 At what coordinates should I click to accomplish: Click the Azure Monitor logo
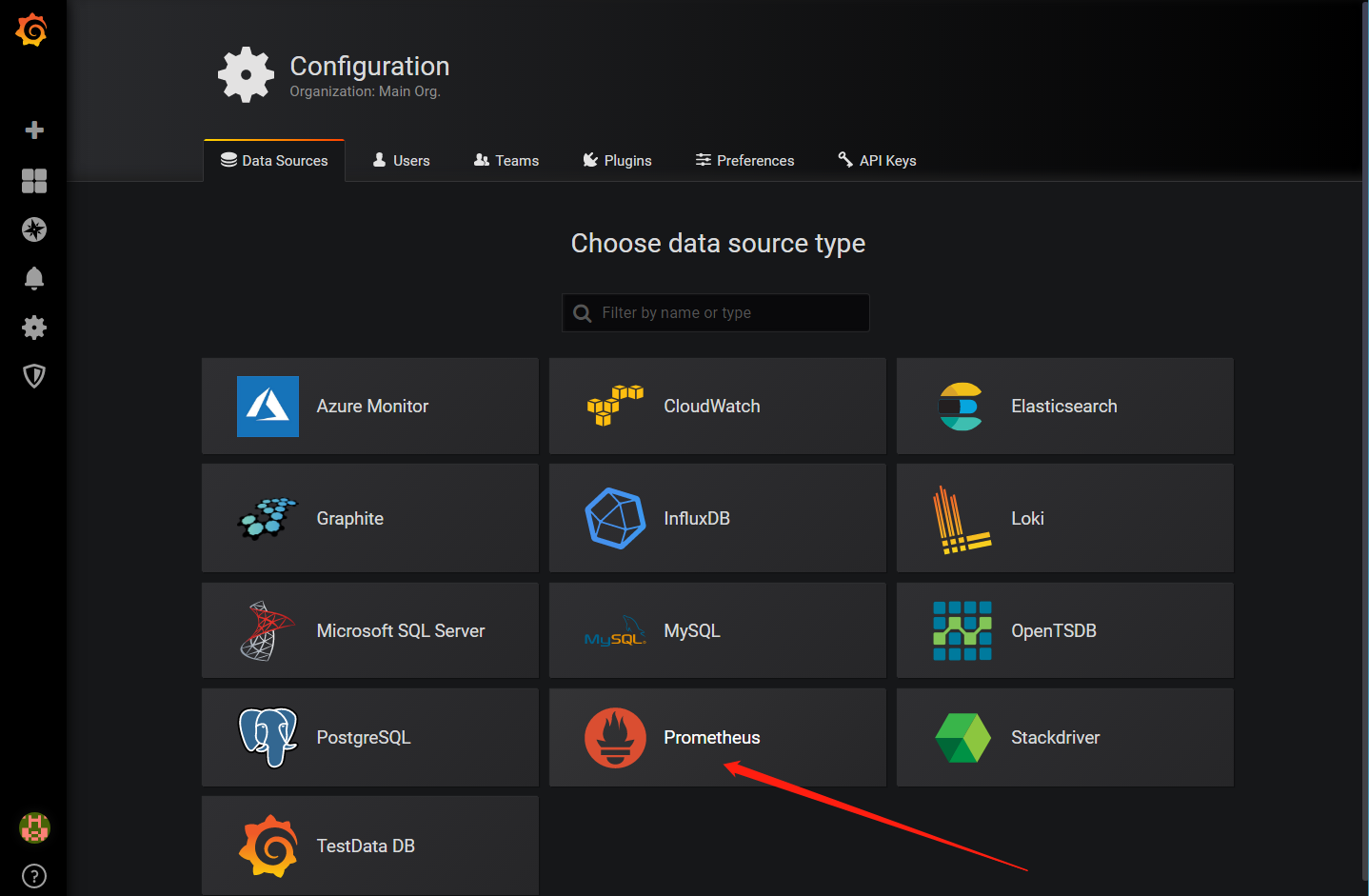tap(268, 407)
